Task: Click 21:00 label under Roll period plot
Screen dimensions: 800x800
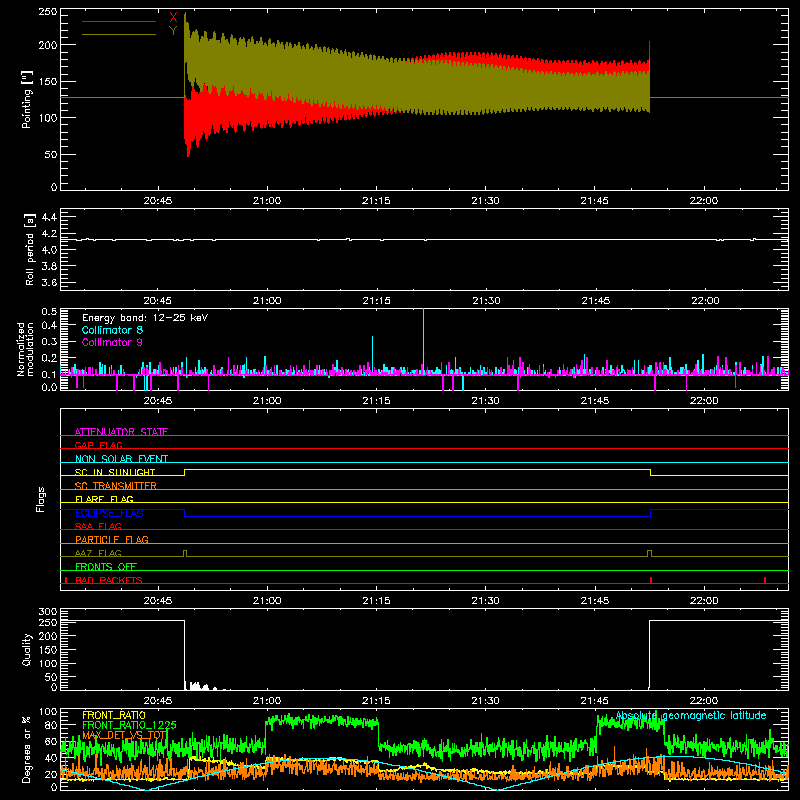Action: click(267, 301)
